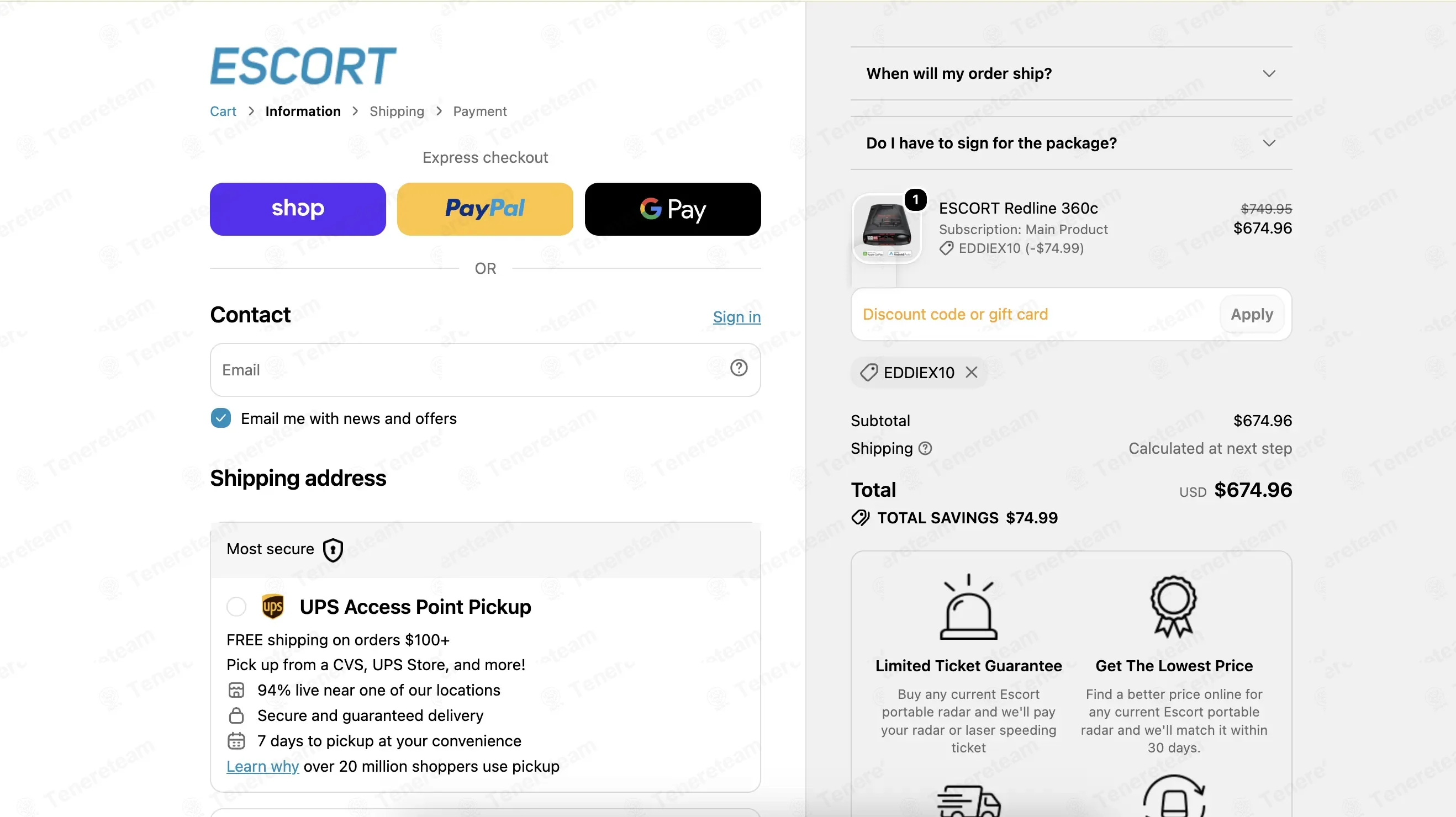The image size is (1456, 817).
Task: Click the ESCORT logo
Action: [x=304, y=66]
